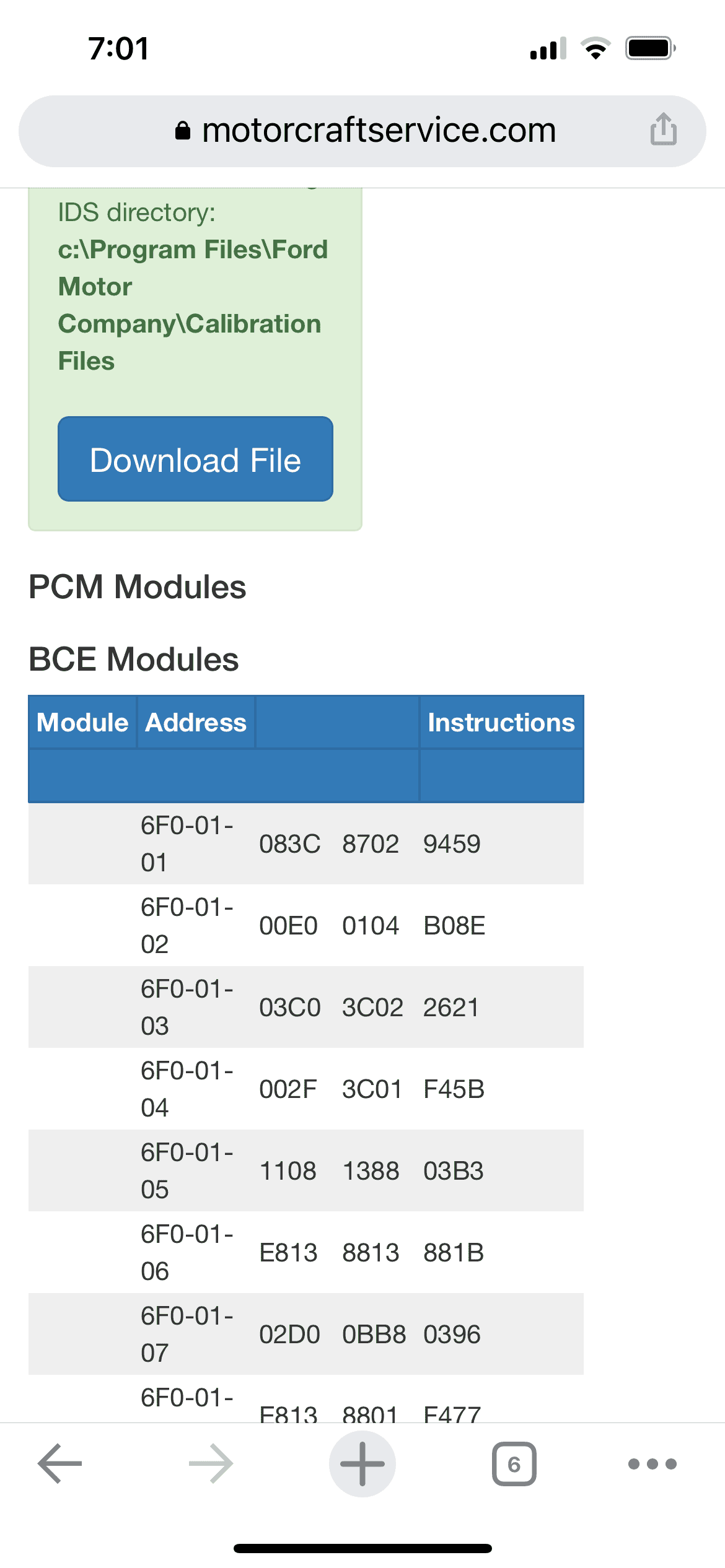Tap the 3C02 value in third row
This screenshot has width=725, height=1568.
(x=372, y=1008)
